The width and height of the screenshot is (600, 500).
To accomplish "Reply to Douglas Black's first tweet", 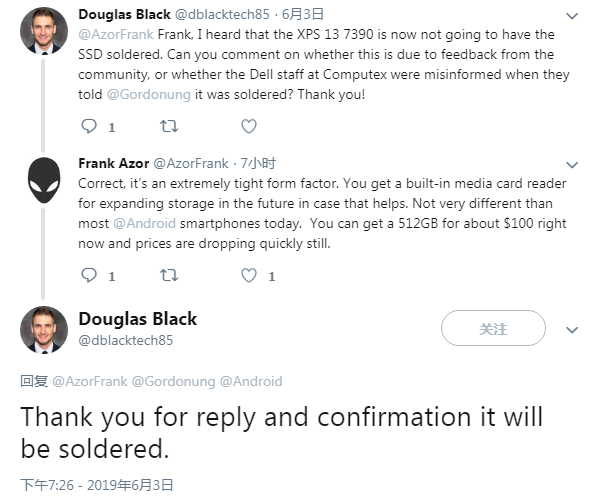I will pyautogui.click(x=88, y=127).
